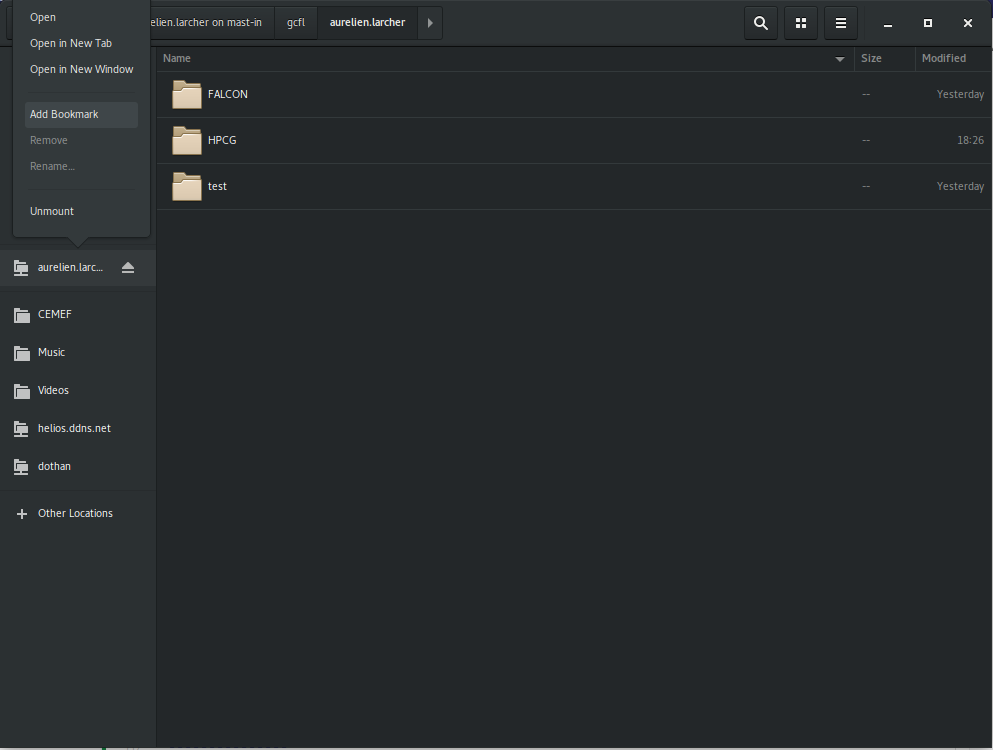This screenshot has width=993, height=750.
Task: Click the Yesterday date in the FALCON row
Action: [960, 94]
